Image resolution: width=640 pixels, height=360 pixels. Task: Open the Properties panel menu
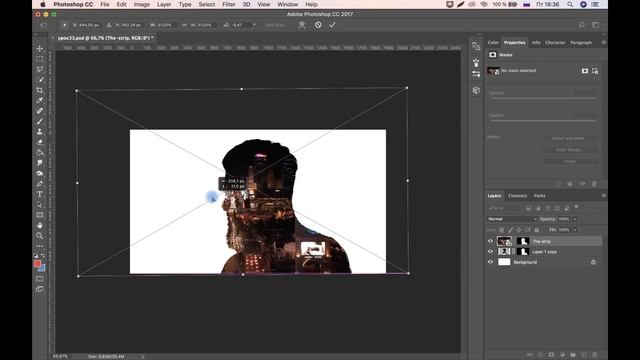click(x=604, y=42)
